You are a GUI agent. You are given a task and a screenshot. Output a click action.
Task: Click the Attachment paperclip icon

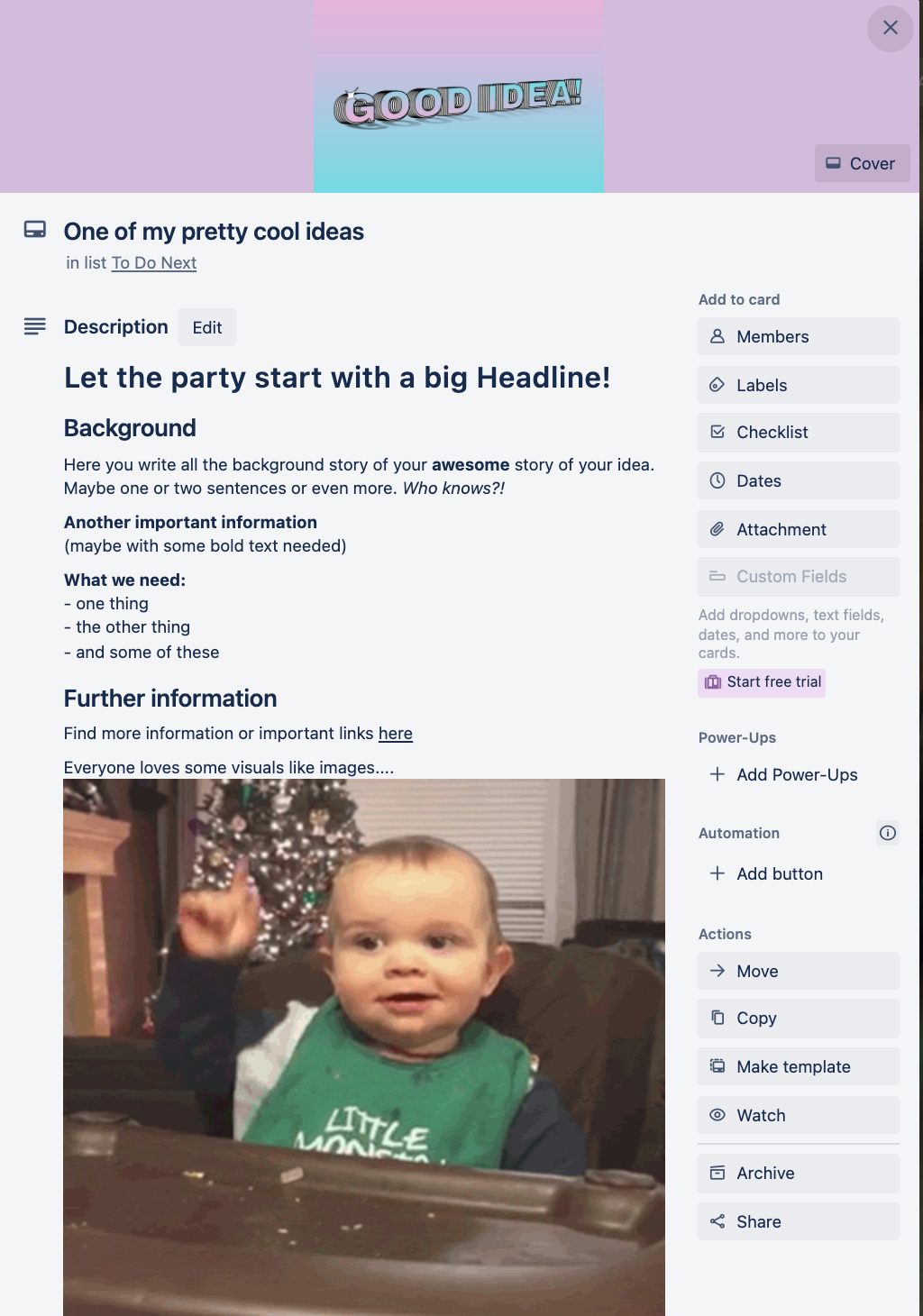[717, 529]
